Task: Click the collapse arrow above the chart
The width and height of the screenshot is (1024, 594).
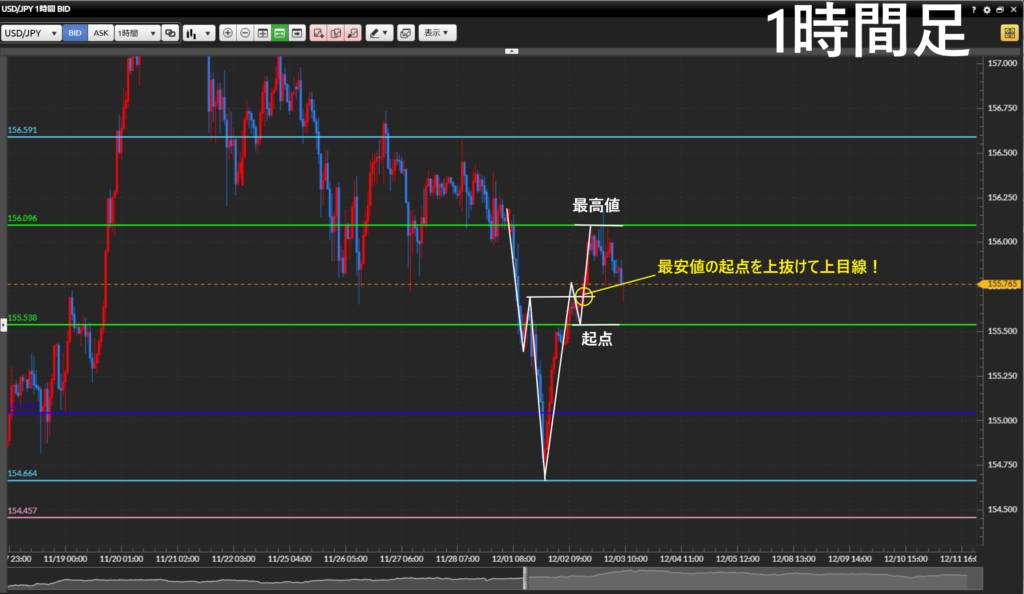Action: click(512, 50)
